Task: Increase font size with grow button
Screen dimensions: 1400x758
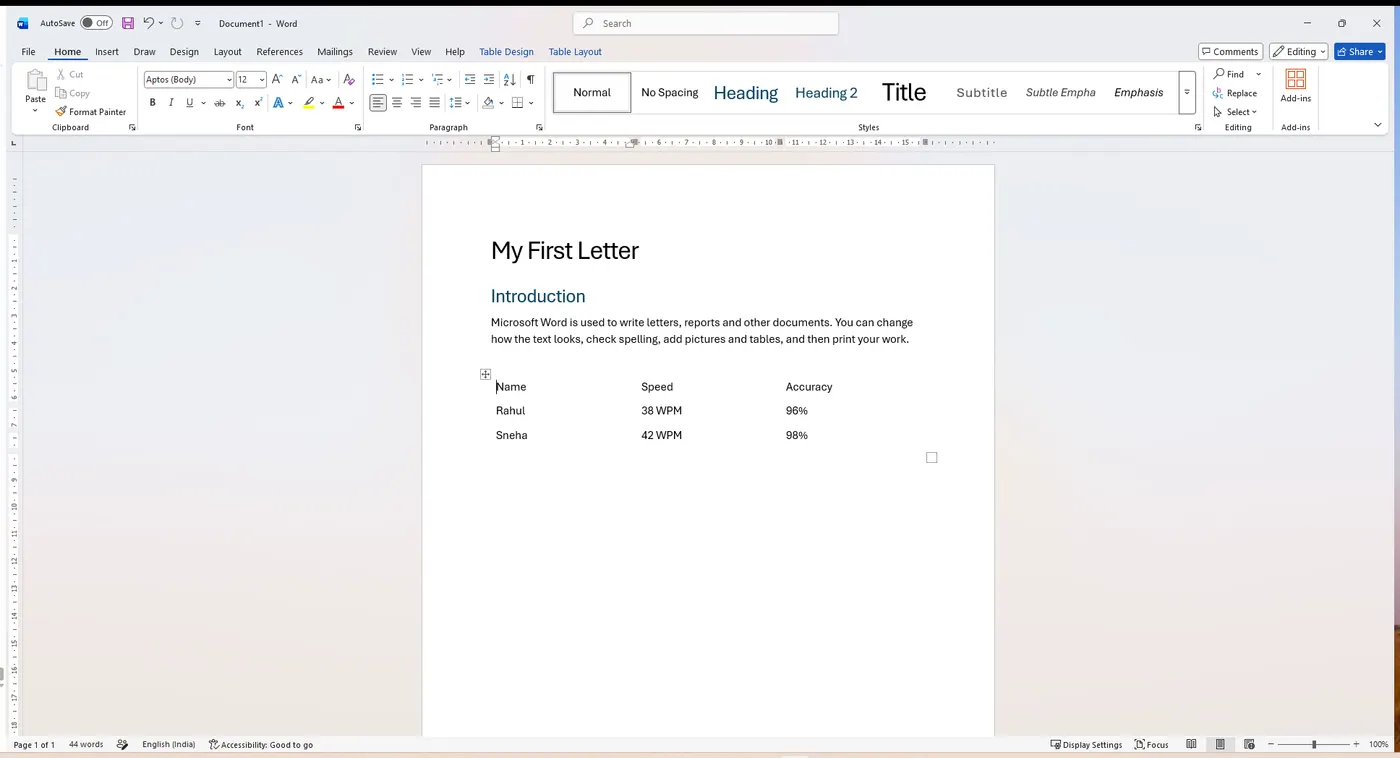Action: coord(277,79)
